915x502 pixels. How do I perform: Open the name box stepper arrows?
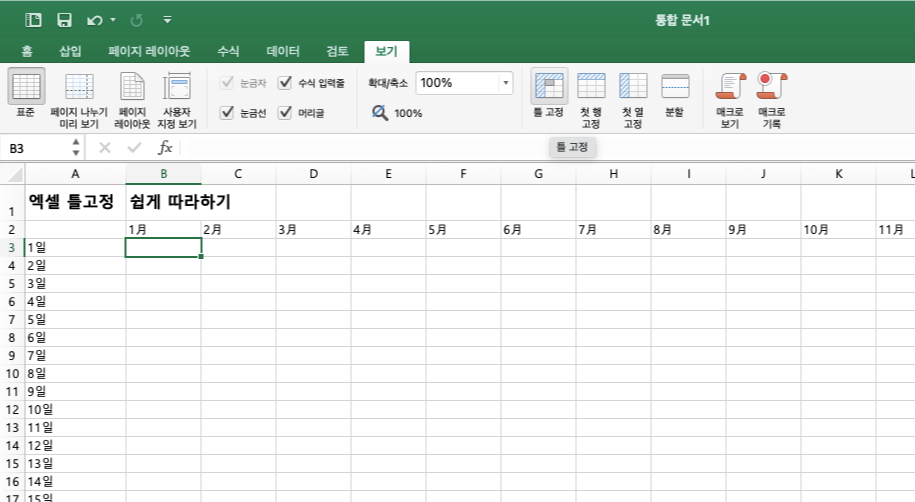pos(76,148)
